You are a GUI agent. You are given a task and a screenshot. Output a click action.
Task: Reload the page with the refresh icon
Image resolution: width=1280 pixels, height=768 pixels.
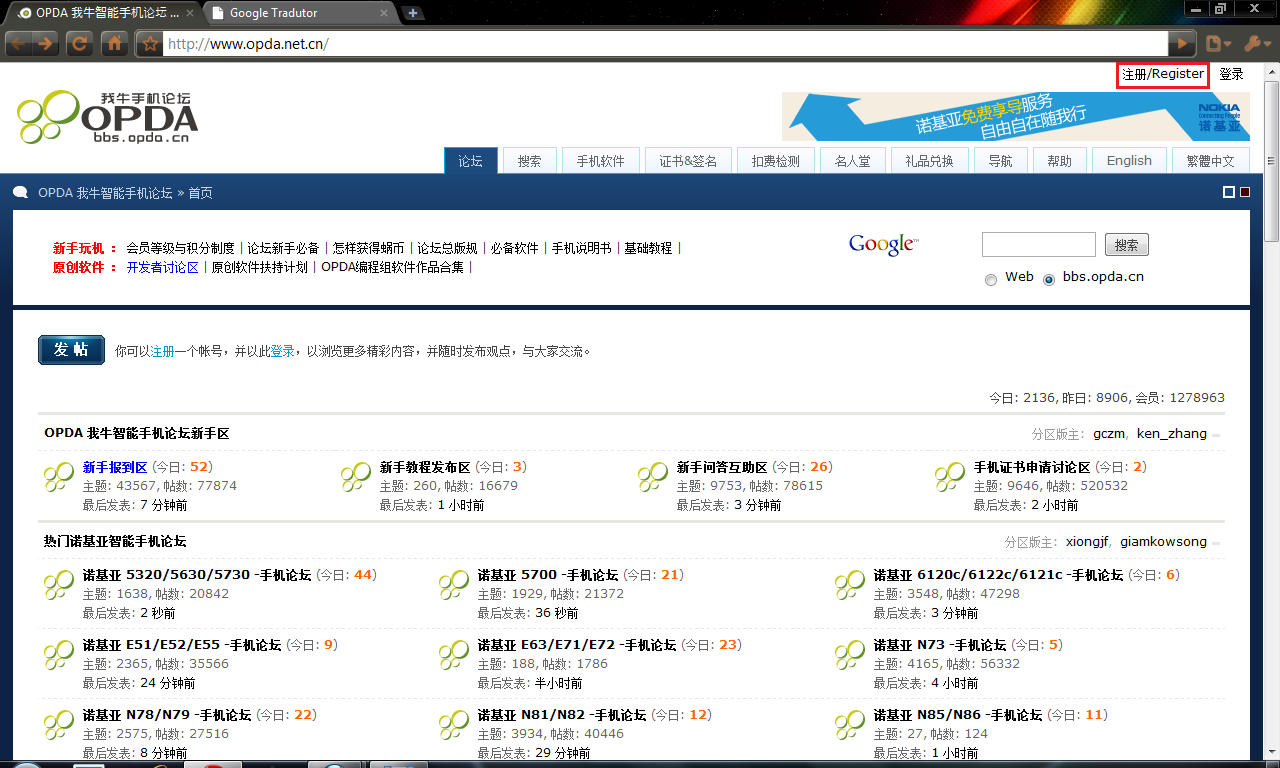[80, 44]
